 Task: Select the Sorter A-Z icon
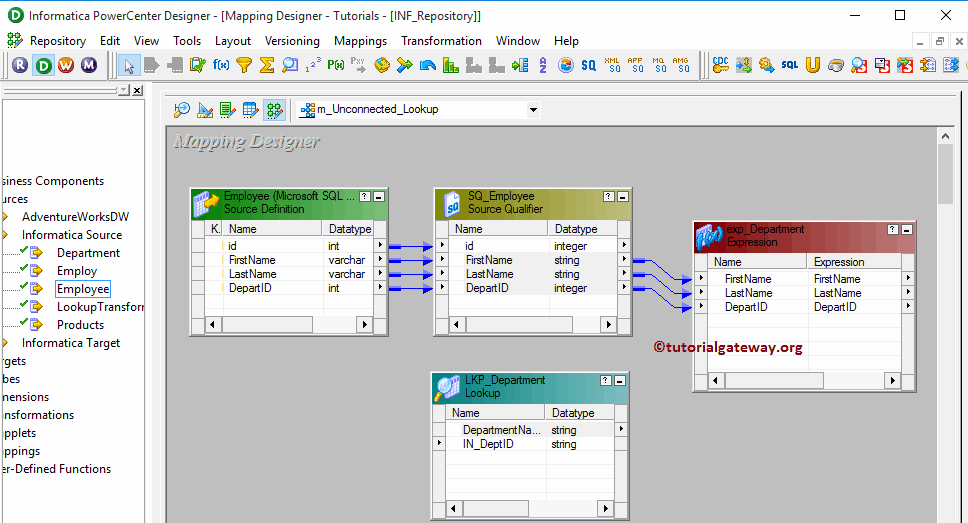coord(543,65)
